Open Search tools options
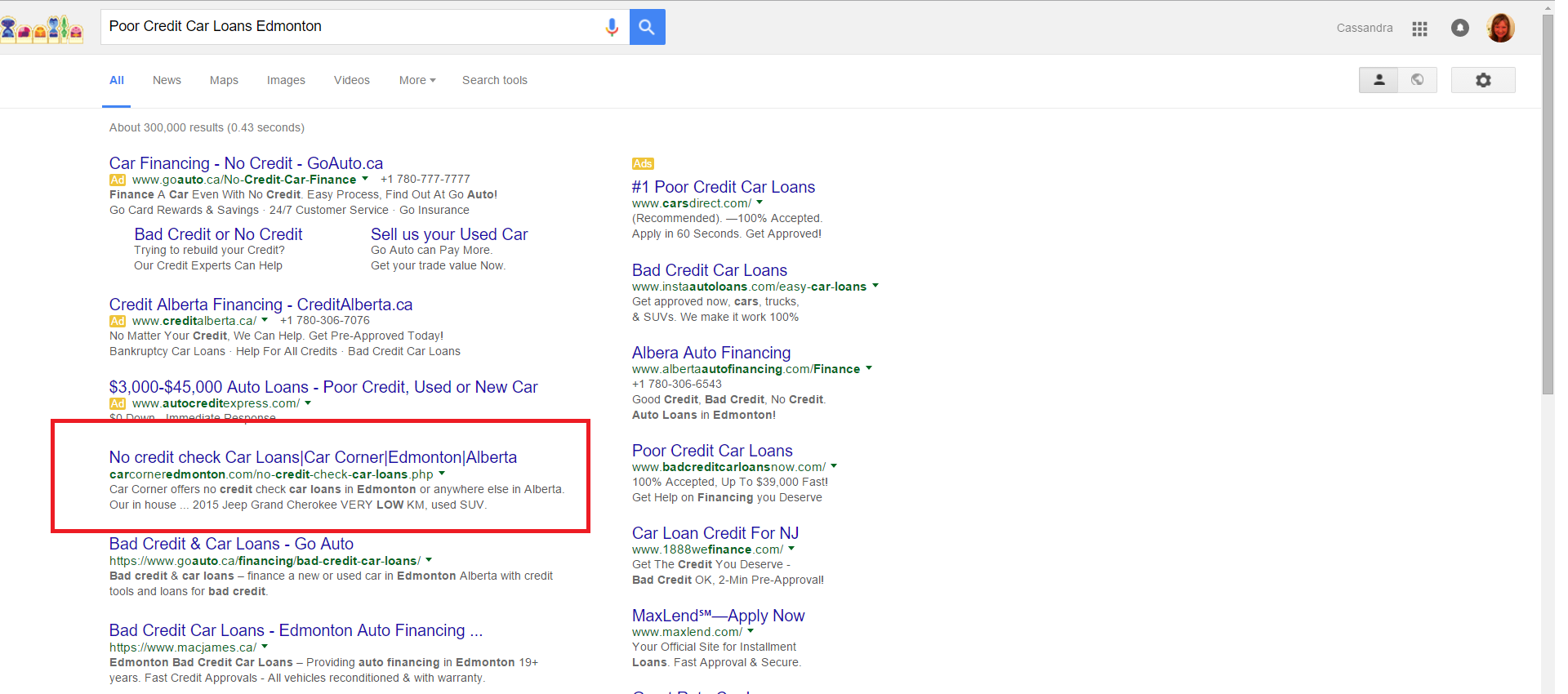Screen dimensions: 1568x694 [x=495, y=80]
